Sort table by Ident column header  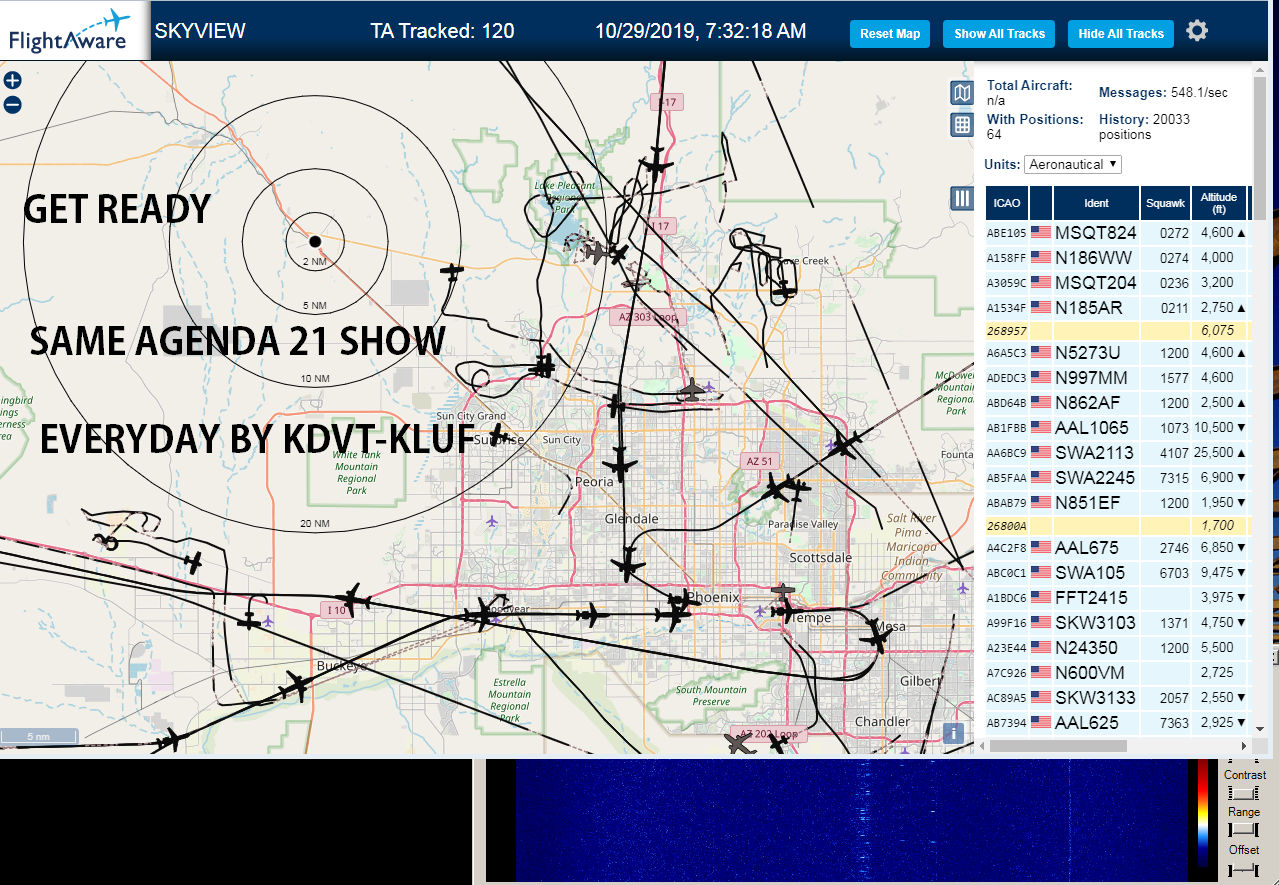(1096, 203)
